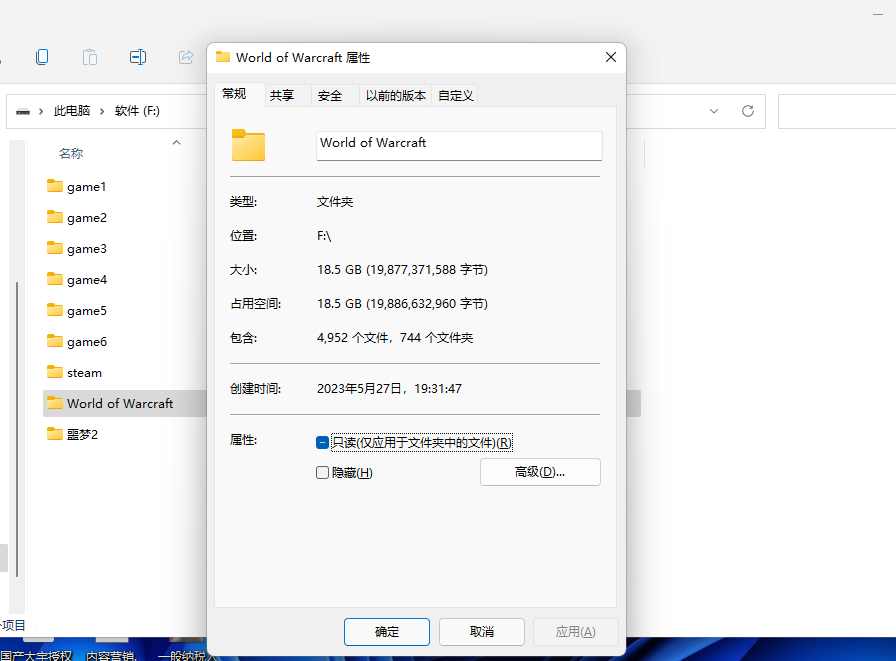
Task: Click the 名称 column sort arrow
Action: coord(176,143)
